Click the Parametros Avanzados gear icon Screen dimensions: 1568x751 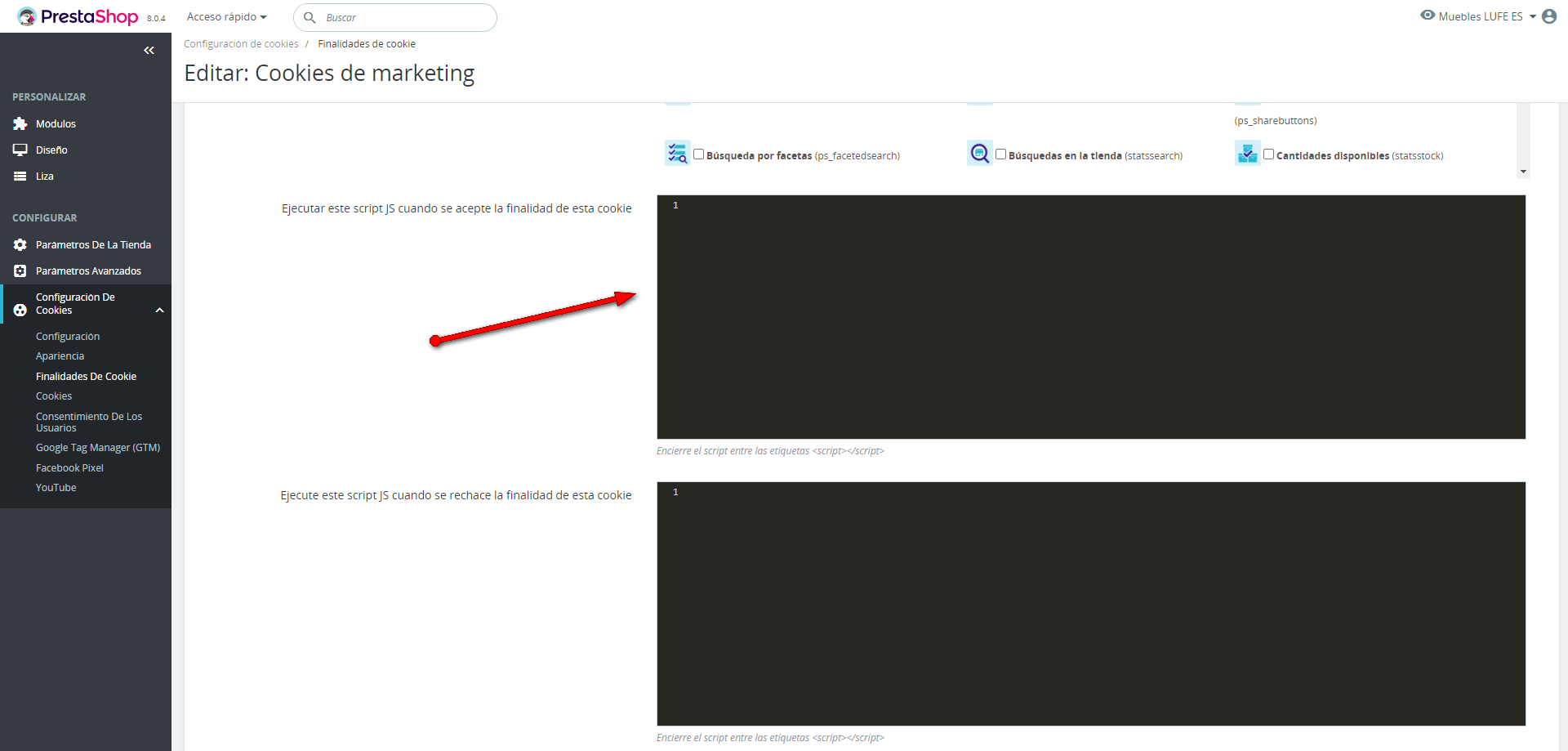tap(20, 271)
